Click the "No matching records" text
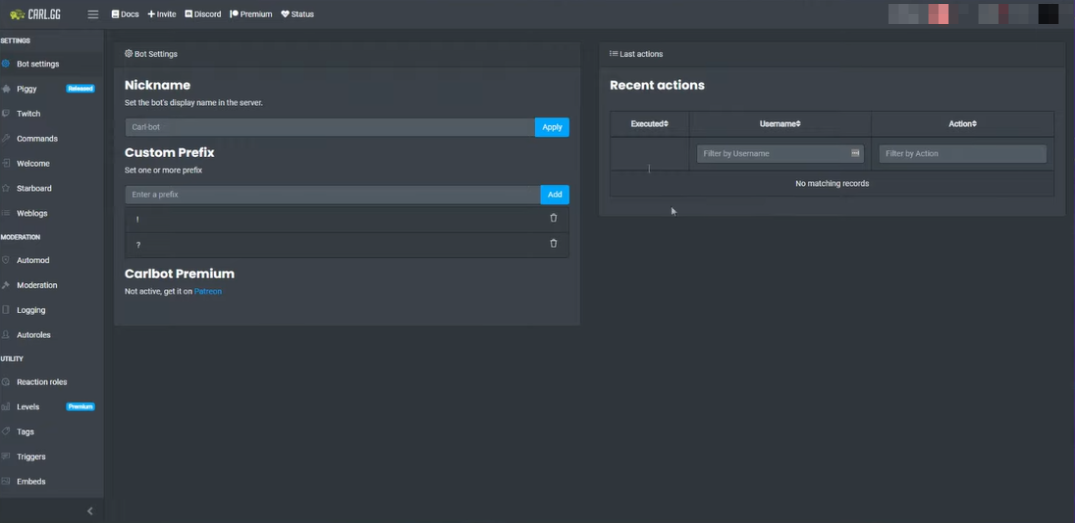This screenshot has width=1075, height=523. pyautogui.click(x=832, y=184)
